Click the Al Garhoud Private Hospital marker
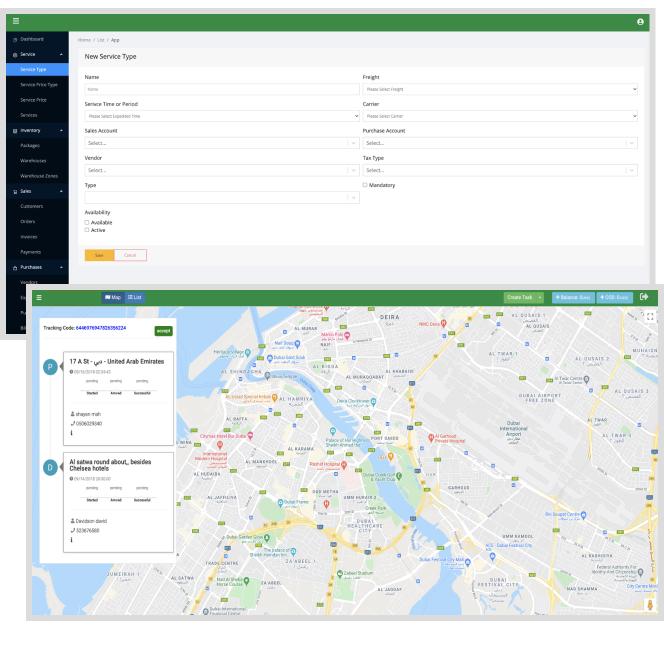 [431, 437]
